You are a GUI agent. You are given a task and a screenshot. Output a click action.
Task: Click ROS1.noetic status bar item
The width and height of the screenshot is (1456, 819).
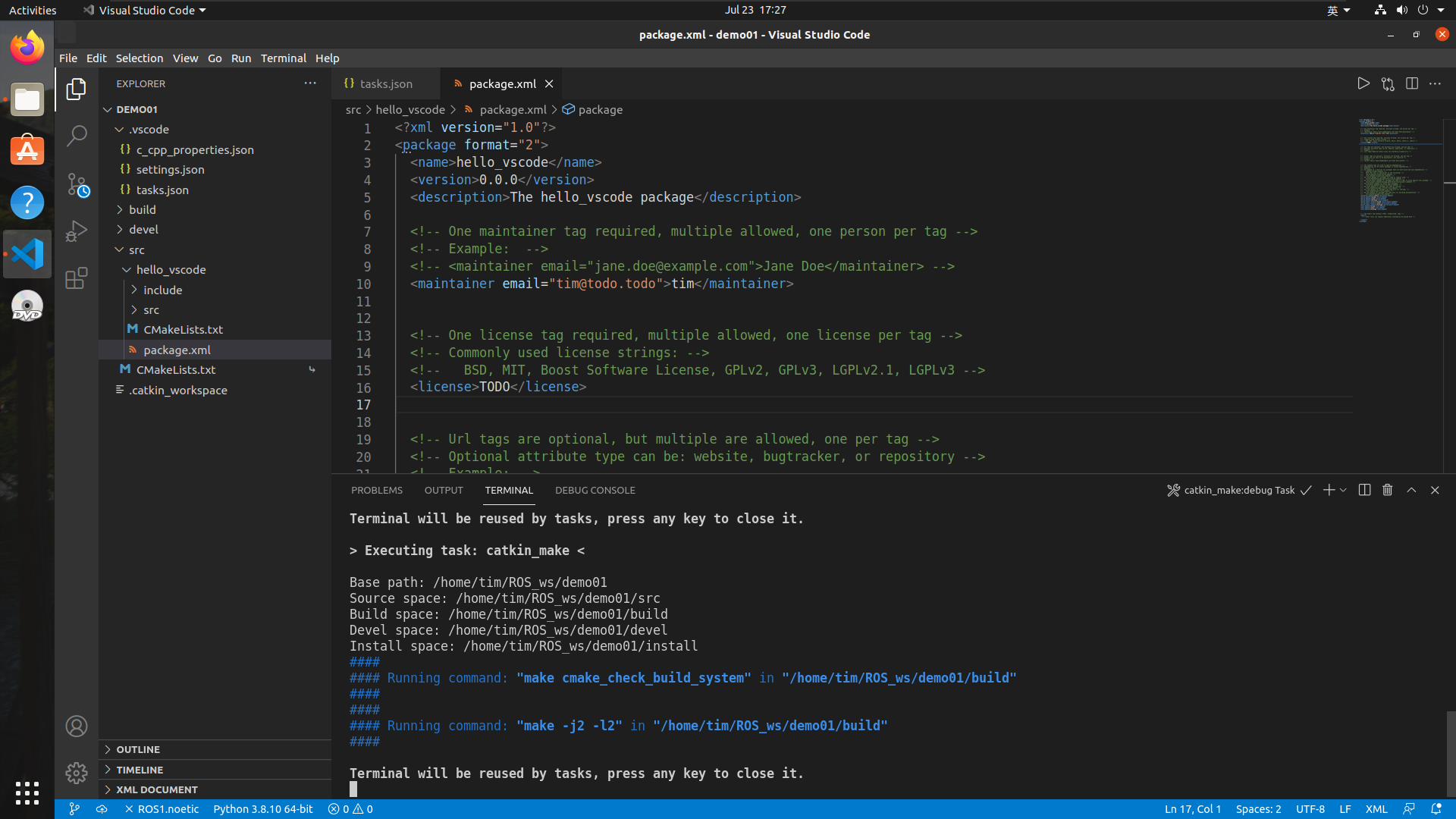click(x=162, y=809)
